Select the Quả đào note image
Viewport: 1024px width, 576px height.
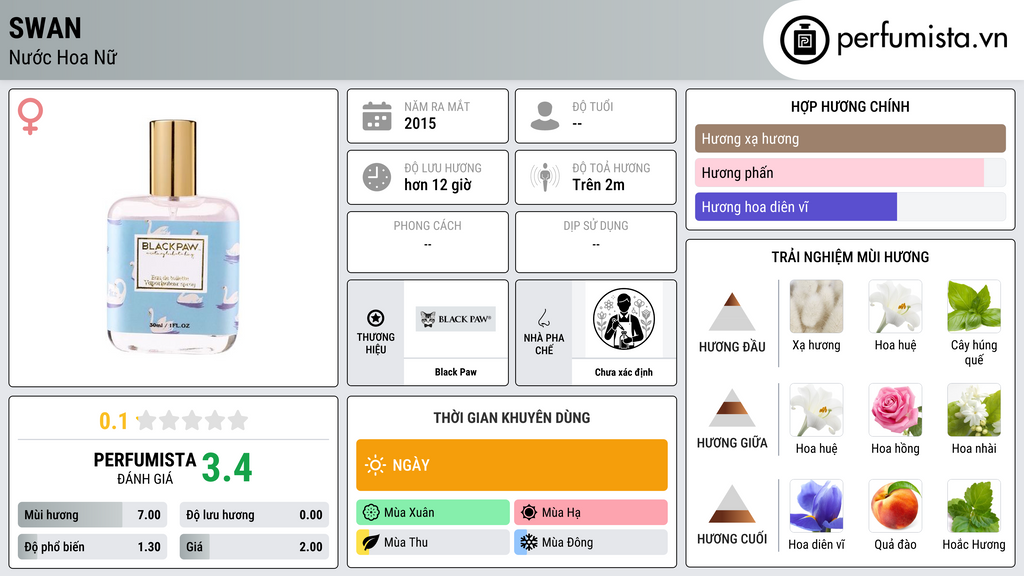pyautogui.click(x=895, y=505)
